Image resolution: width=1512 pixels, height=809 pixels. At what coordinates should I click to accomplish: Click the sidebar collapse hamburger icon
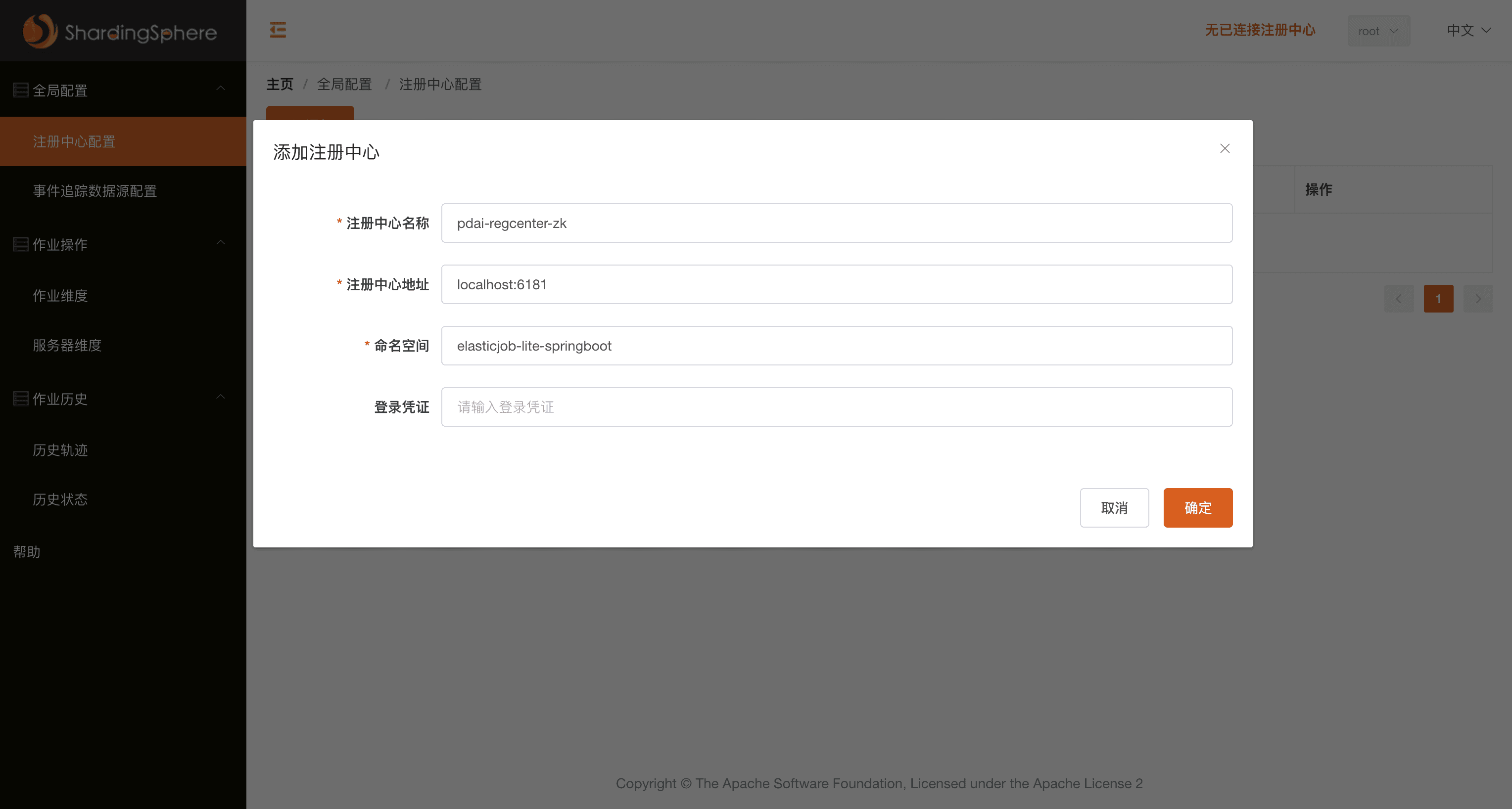(278, 29)
